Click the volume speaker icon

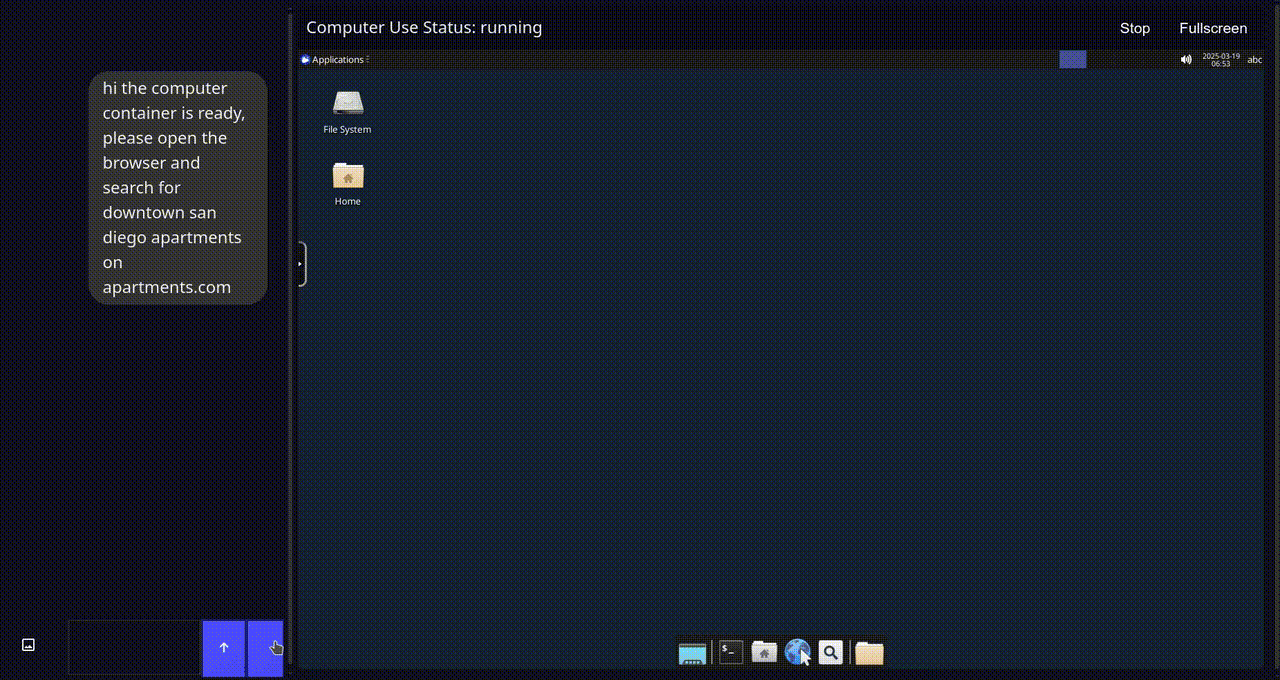click(x=1186, y=60)
